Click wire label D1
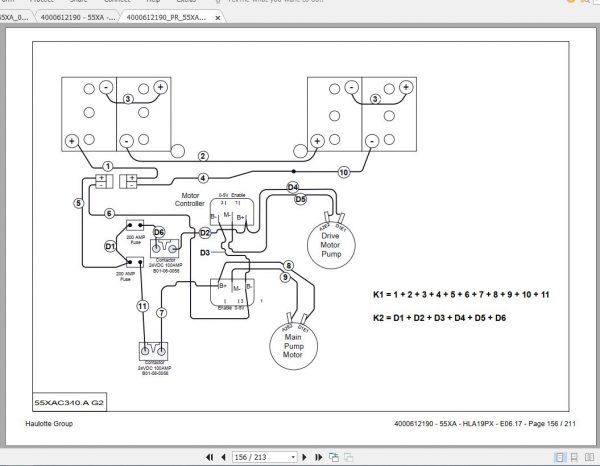Image resolution: width=600 pixels, height=466 pixels. click(x=110, y=246)
